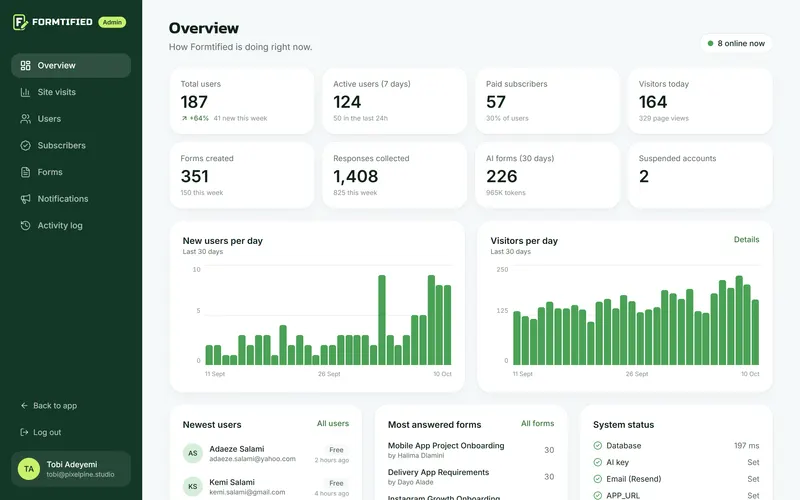Go to Site visits in the sidebar
The width and height of the screenshot is (800, 500).
click(x=71, y=92)
